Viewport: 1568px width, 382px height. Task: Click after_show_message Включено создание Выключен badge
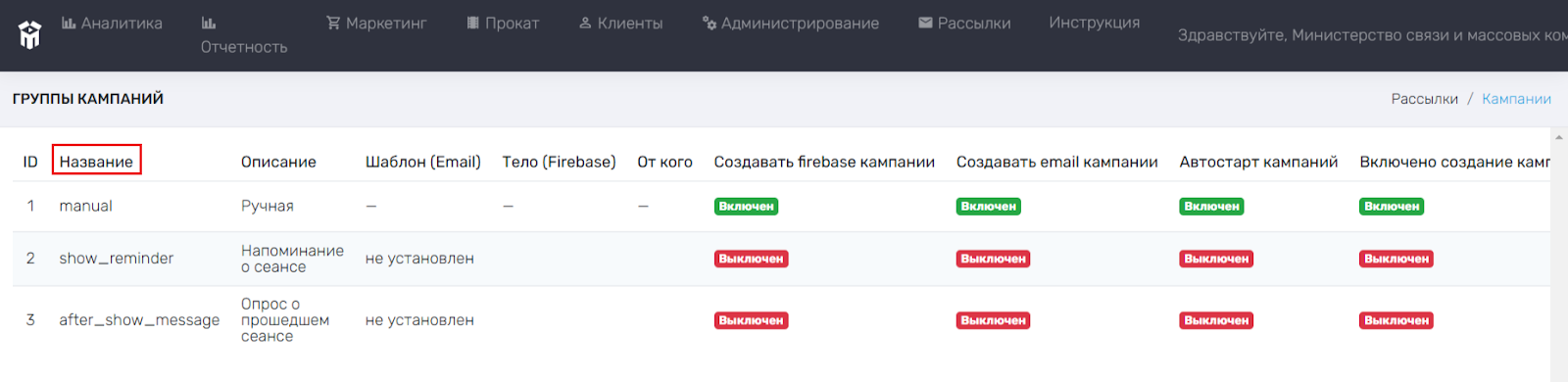(1396, 320)
